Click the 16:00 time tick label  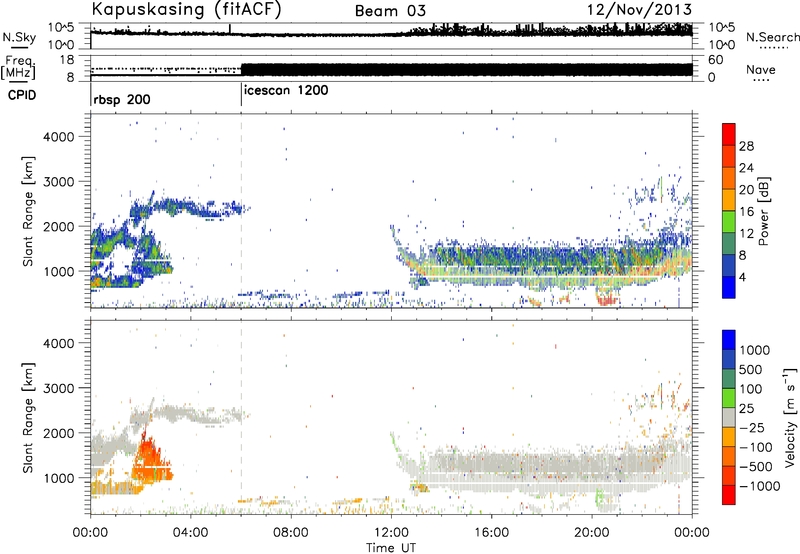[491, 533]
